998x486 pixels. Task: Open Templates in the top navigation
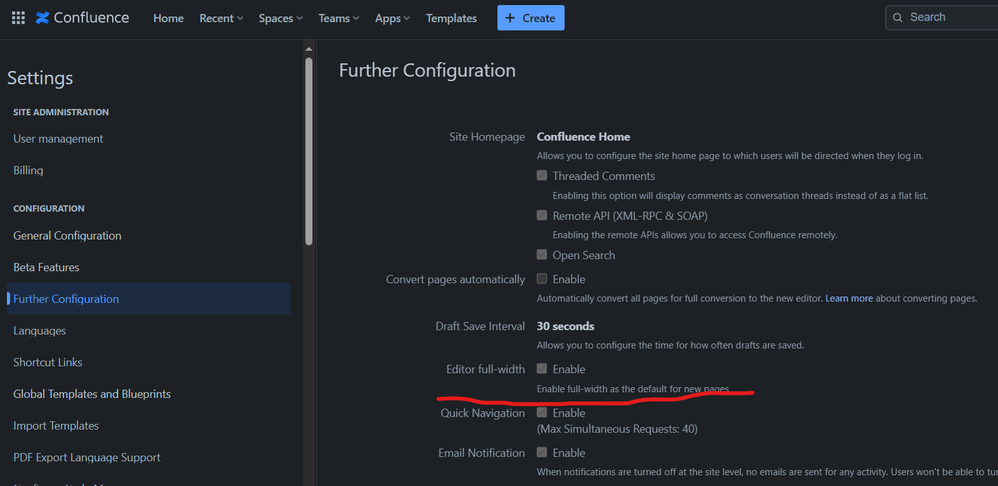point(451,18)
